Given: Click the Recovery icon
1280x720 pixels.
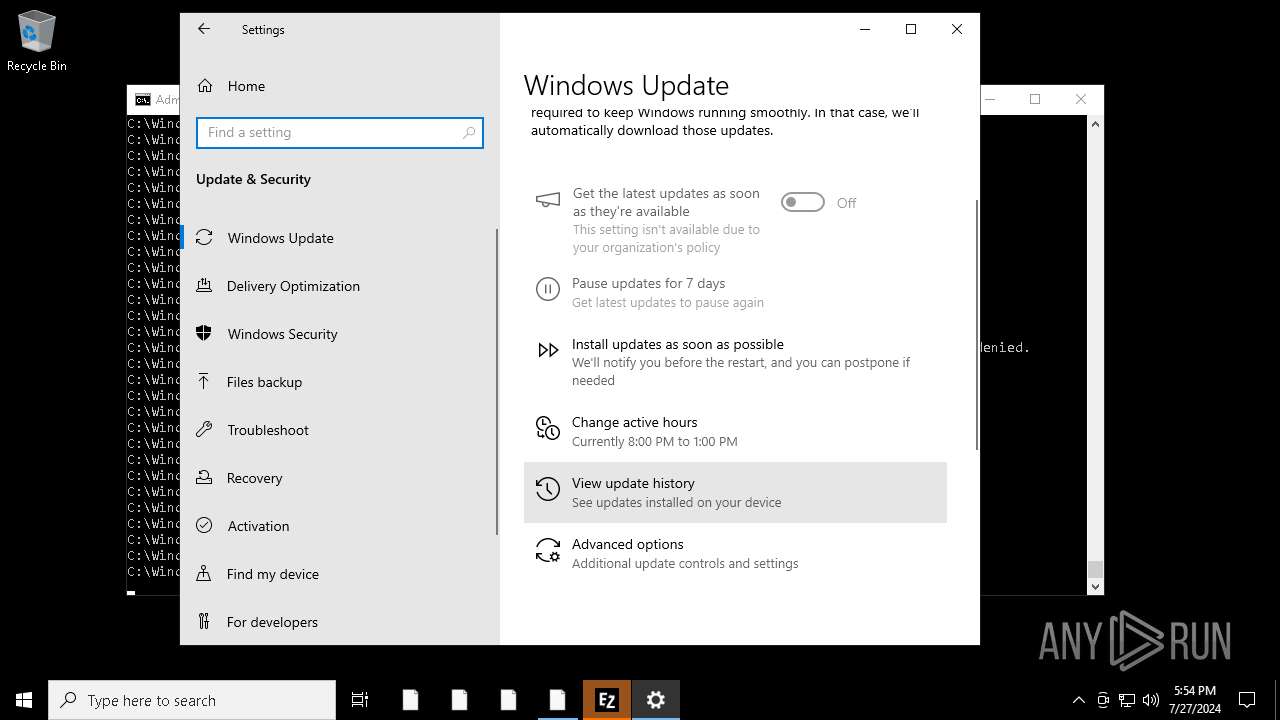Looking at the screenshot, I should [x=204, y=477].
